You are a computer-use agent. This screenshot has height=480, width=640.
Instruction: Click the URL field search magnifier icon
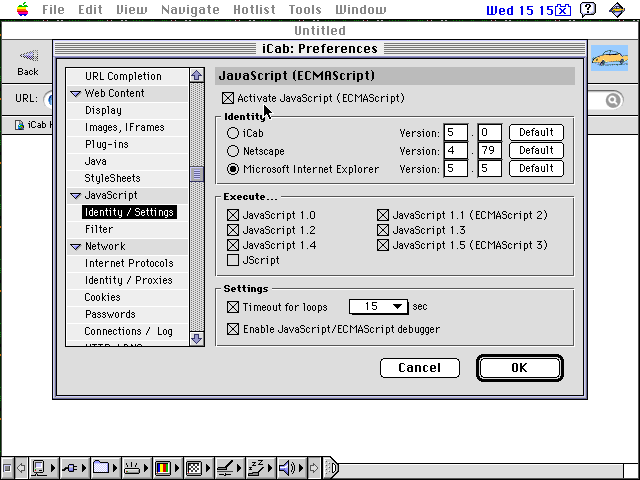click(x=613, y=100)
